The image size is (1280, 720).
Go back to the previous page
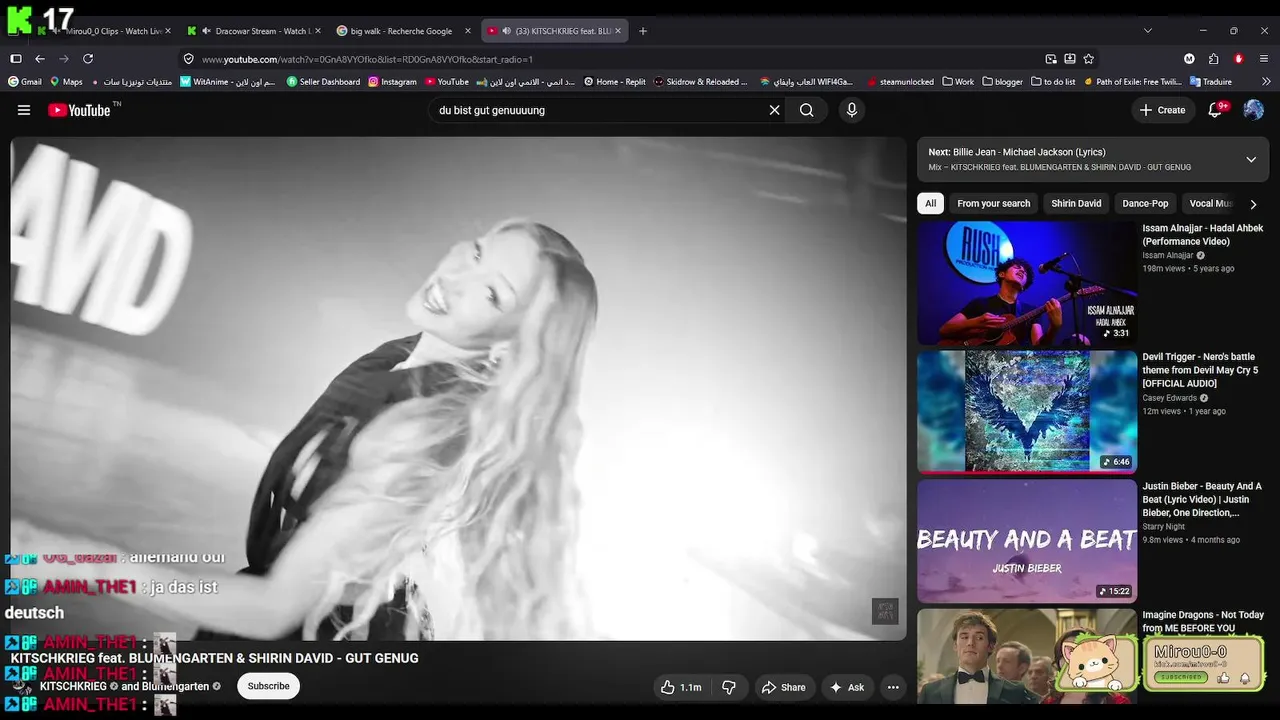point(40,59)
